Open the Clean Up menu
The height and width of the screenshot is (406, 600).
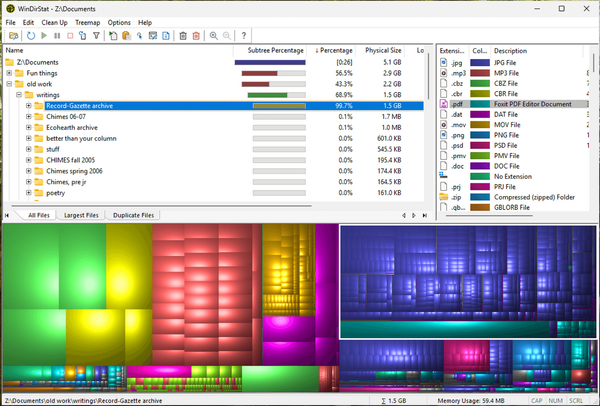(x=54, y=23)
